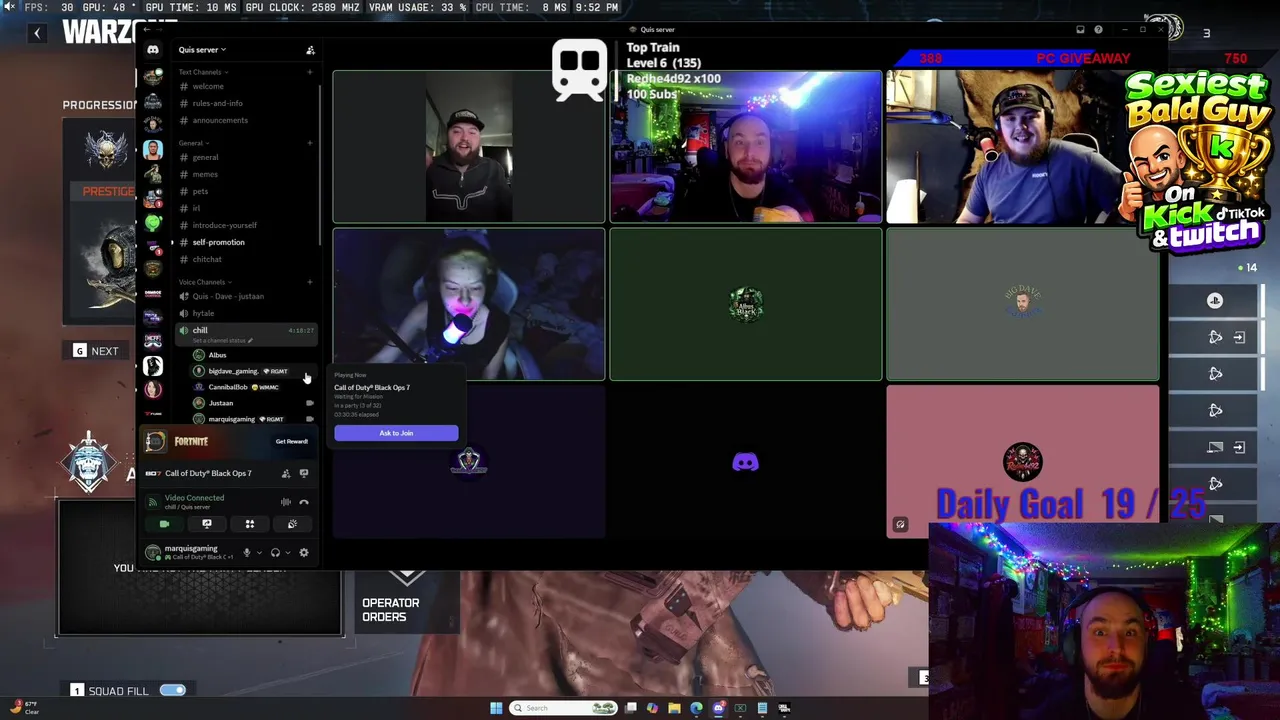Viewport: 1280px width, 720px height.
Task: Open Discord direct messages home icon
Action: tap(153, 50)
